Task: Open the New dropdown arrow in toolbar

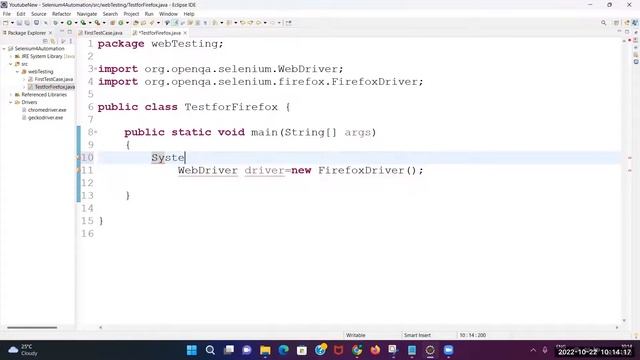Action: pos(12,23)
